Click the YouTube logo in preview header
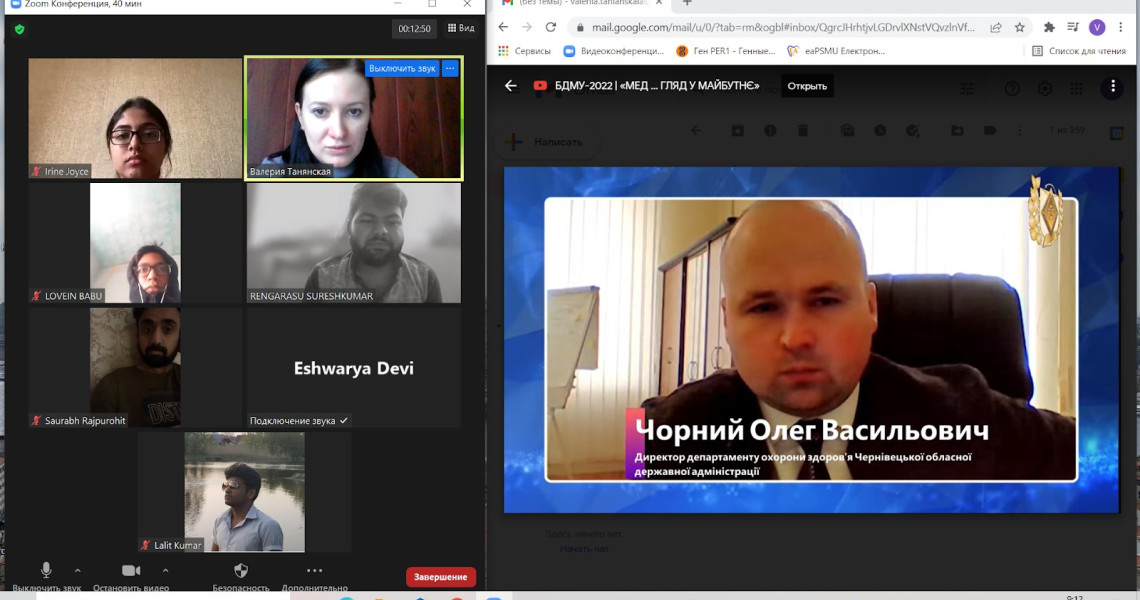 [540, 86]
